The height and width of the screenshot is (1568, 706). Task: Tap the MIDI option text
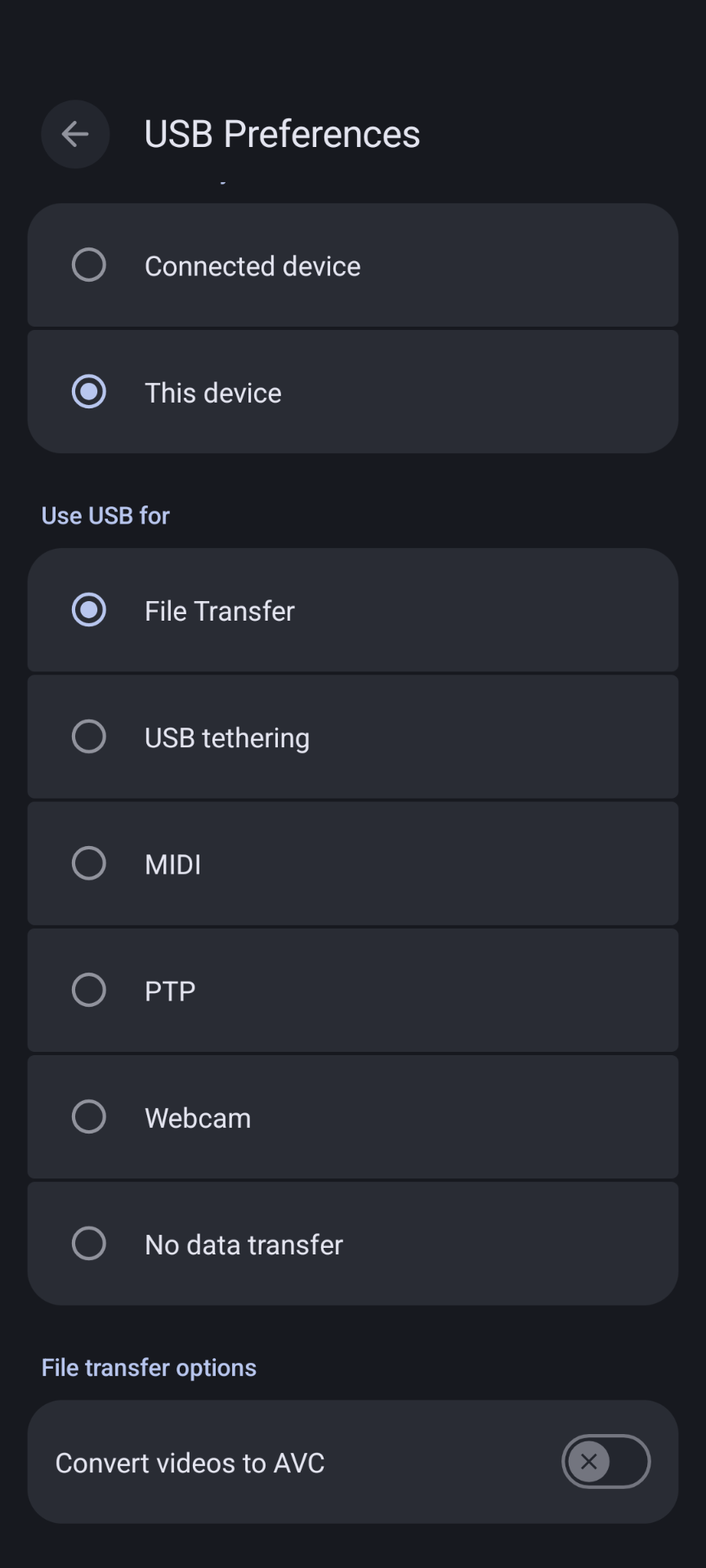(x=173, y=864)
